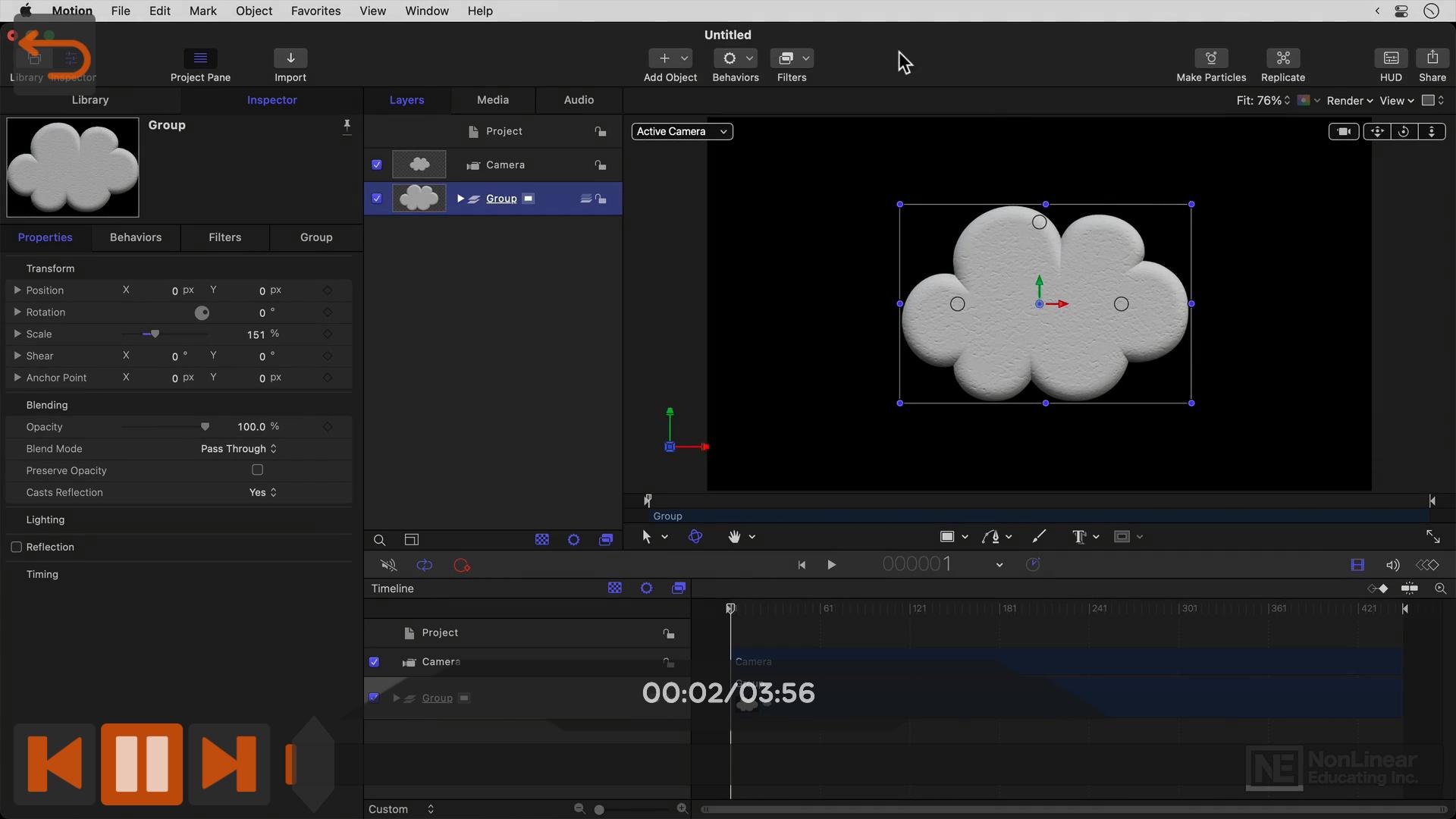Open the Group inspector tab
The image size is (1456, 819).
pyautogui.click(x=316, y=237)
